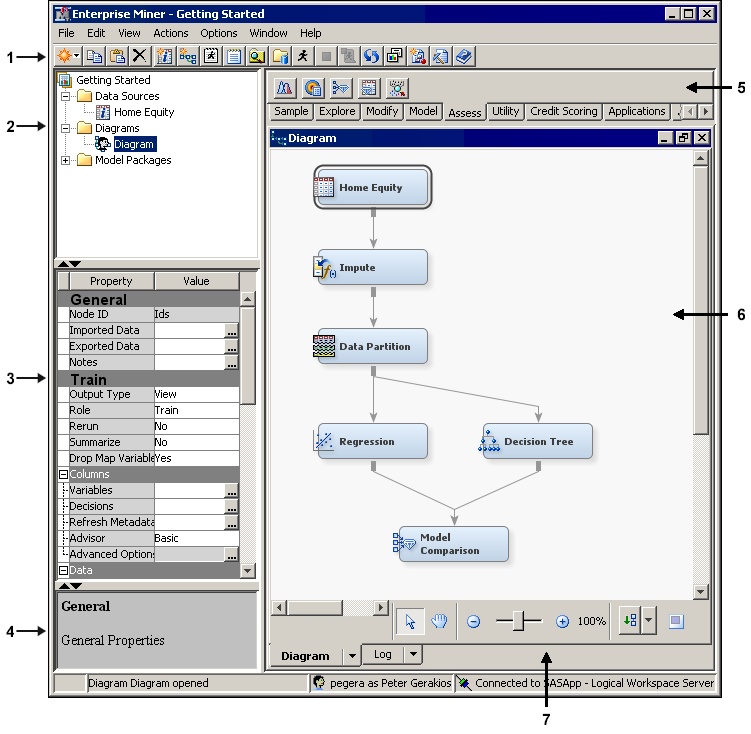The image size is (751, 734).
Task: Open the Exported Data ellipsis button
Action: 231,346
